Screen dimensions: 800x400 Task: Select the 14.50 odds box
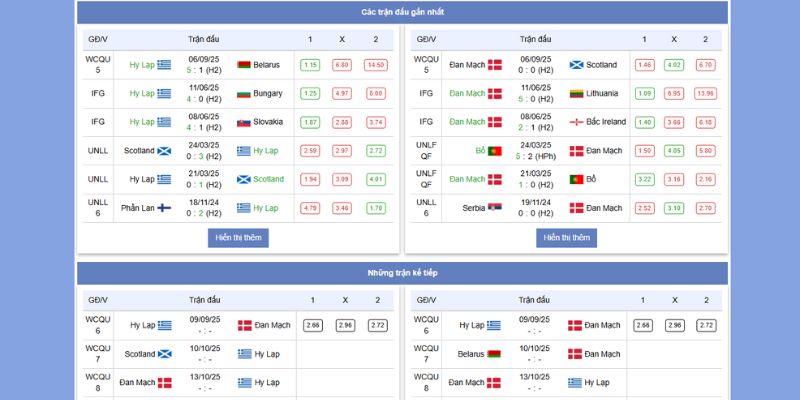click(x=375, y=65)
